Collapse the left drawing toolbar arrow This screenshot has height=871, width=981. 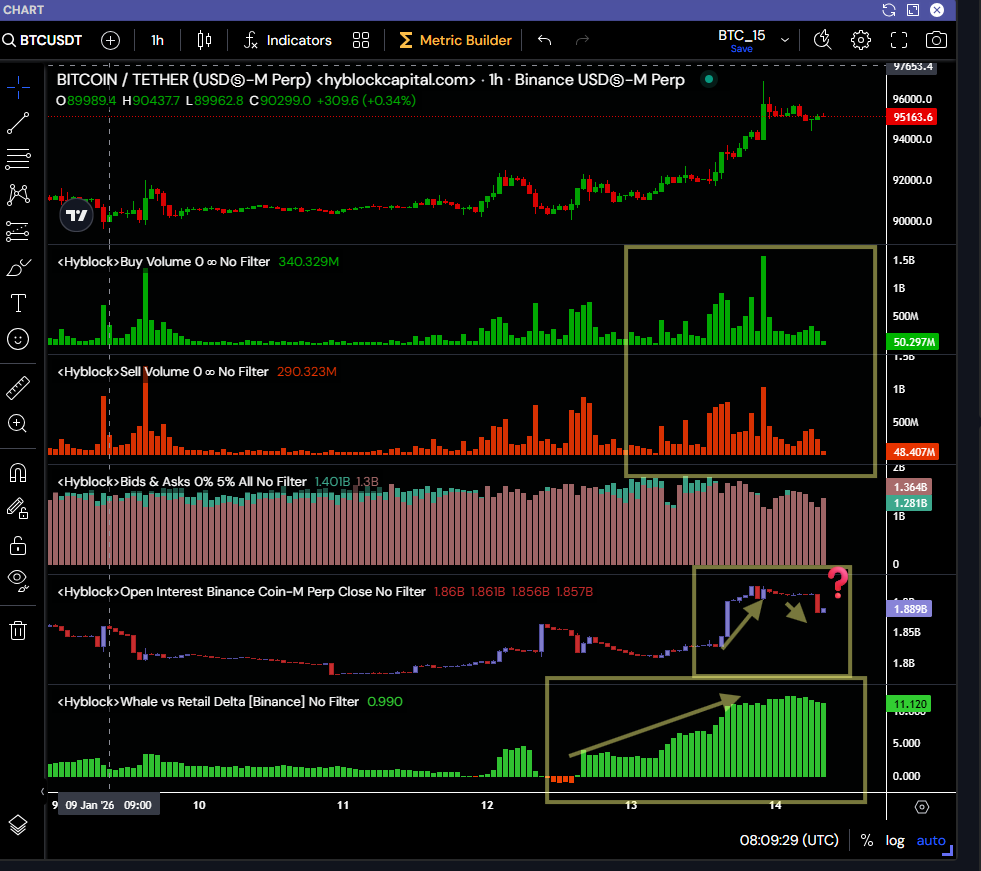pyautogui.click(x=42, y=792)
